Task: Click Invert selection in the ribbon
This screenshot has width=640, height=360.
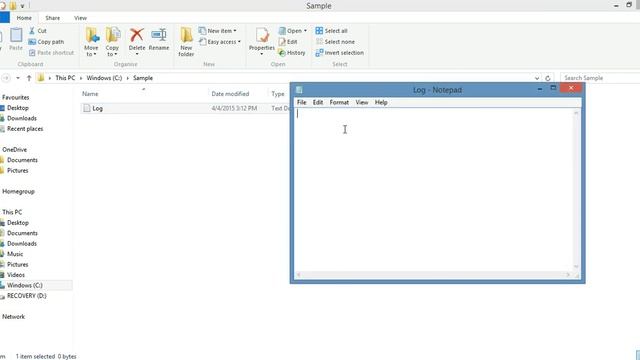Action: pos(340,53)
